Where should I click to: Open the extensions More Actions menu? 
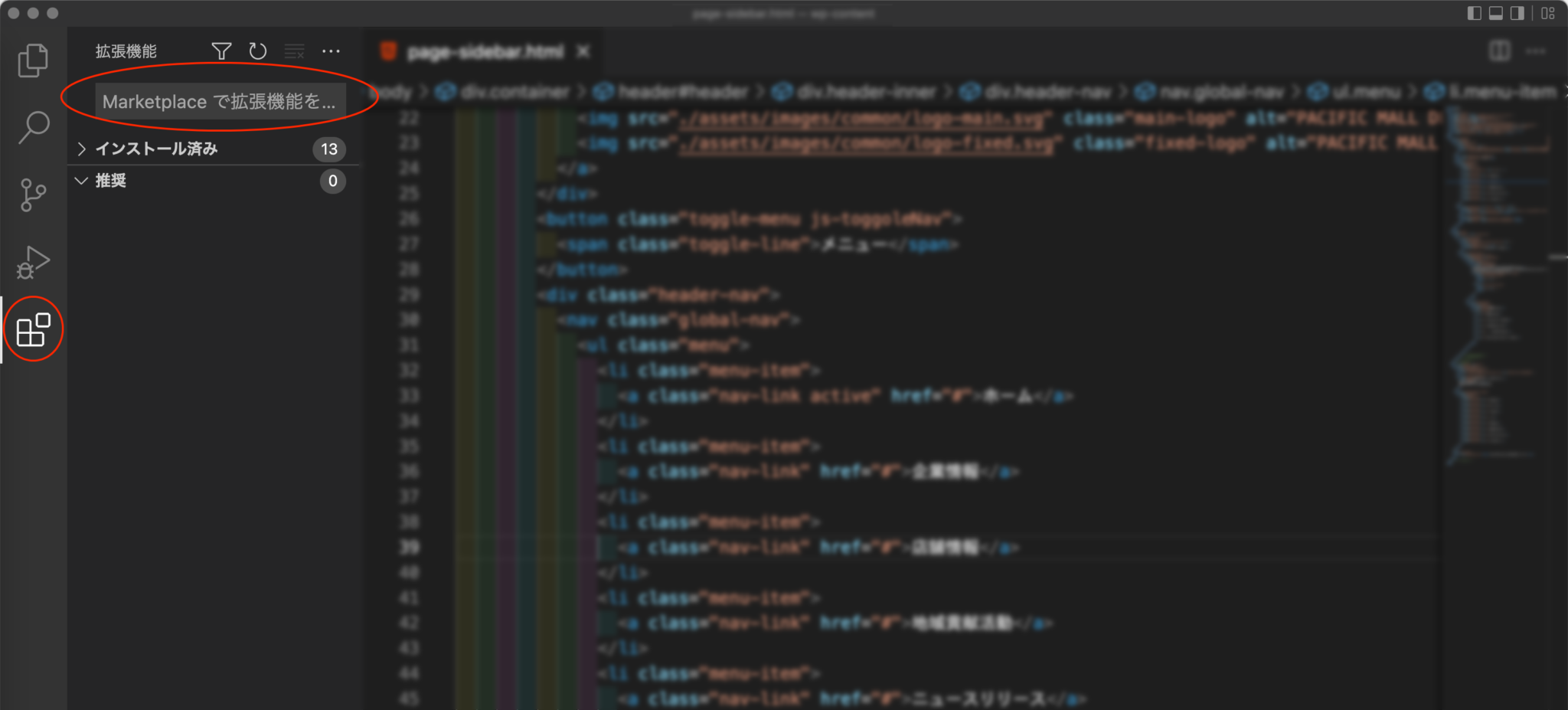pos(331,51)
